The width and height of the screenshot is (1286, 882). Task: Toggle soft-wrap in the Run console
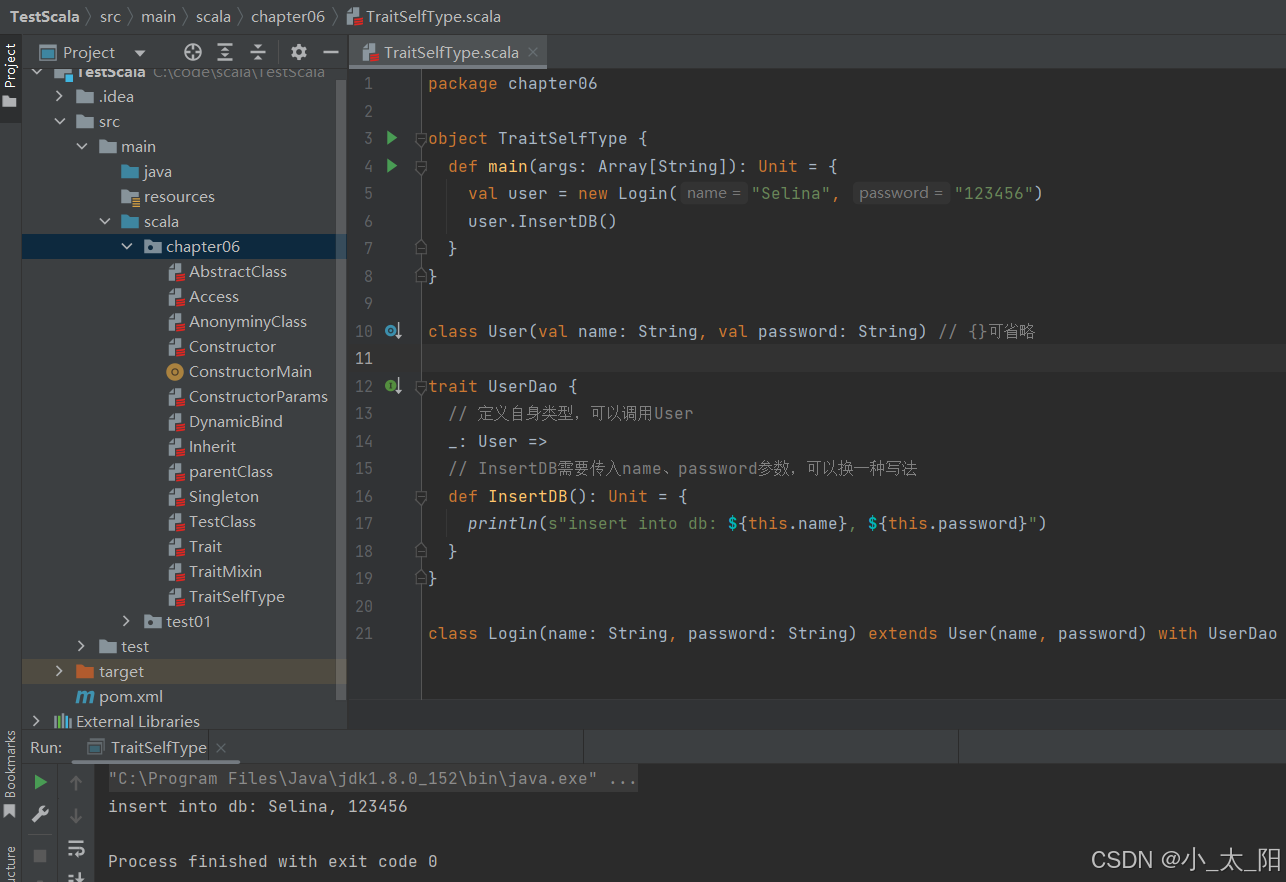76,849
